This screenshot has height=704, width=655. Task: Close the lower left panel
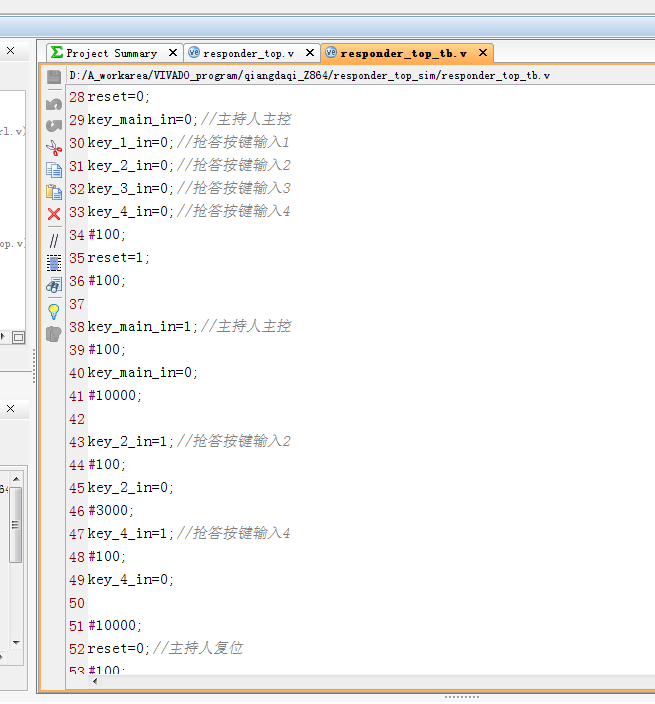[x=11, y=409]
